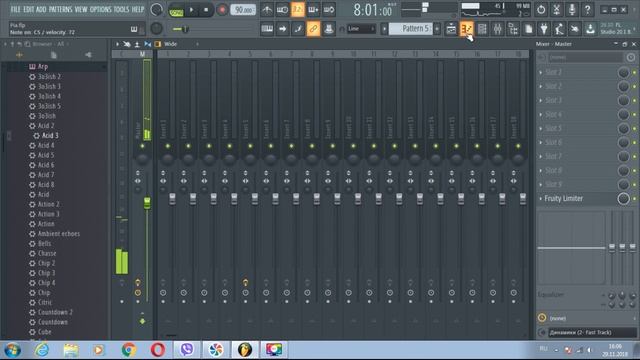The width and height of the screenshot is (640, 360).
Task: Select the Ambient echoes preset
Action: pos(59,234)
